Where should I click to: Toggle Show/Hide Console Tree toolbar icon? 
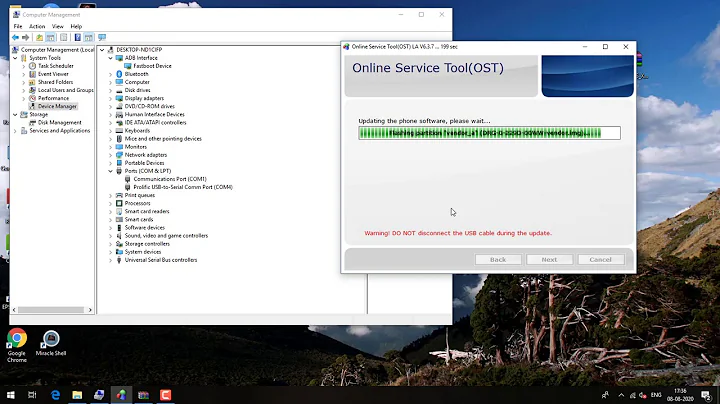[x=51, y=37]
